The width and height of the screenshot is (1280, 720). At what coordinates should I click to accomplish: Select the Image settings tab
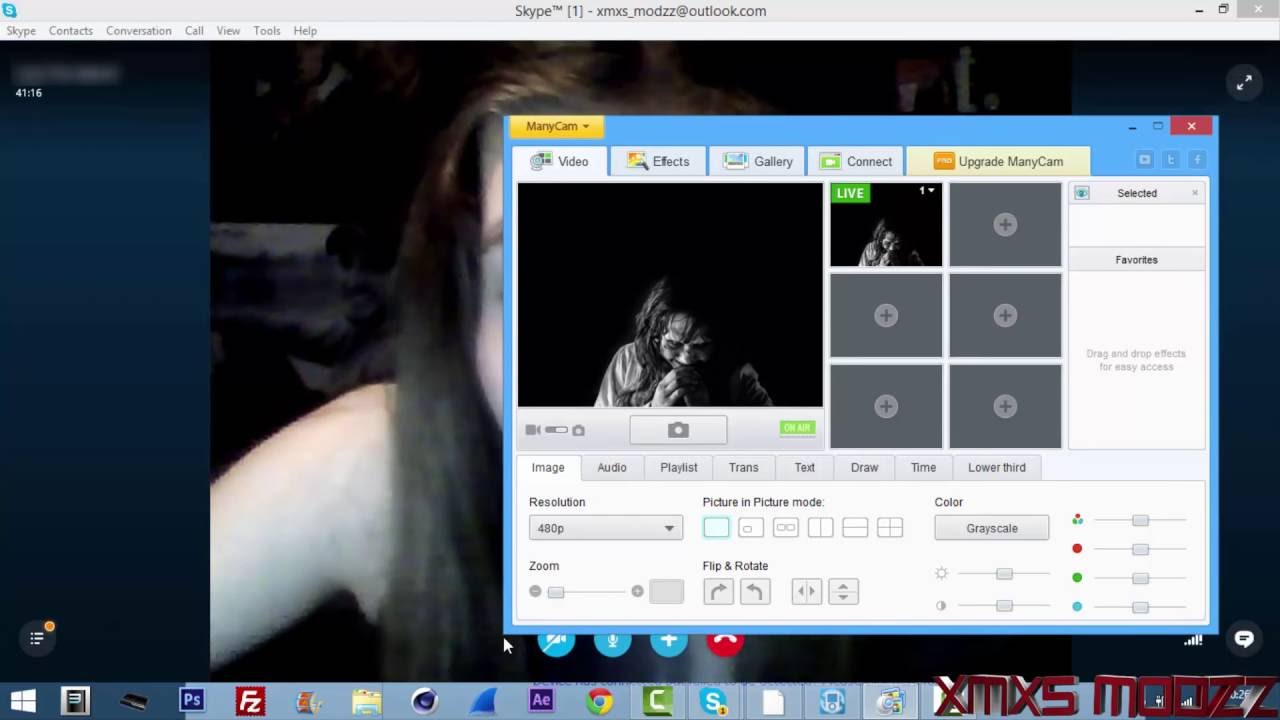(x=548, y=467)
